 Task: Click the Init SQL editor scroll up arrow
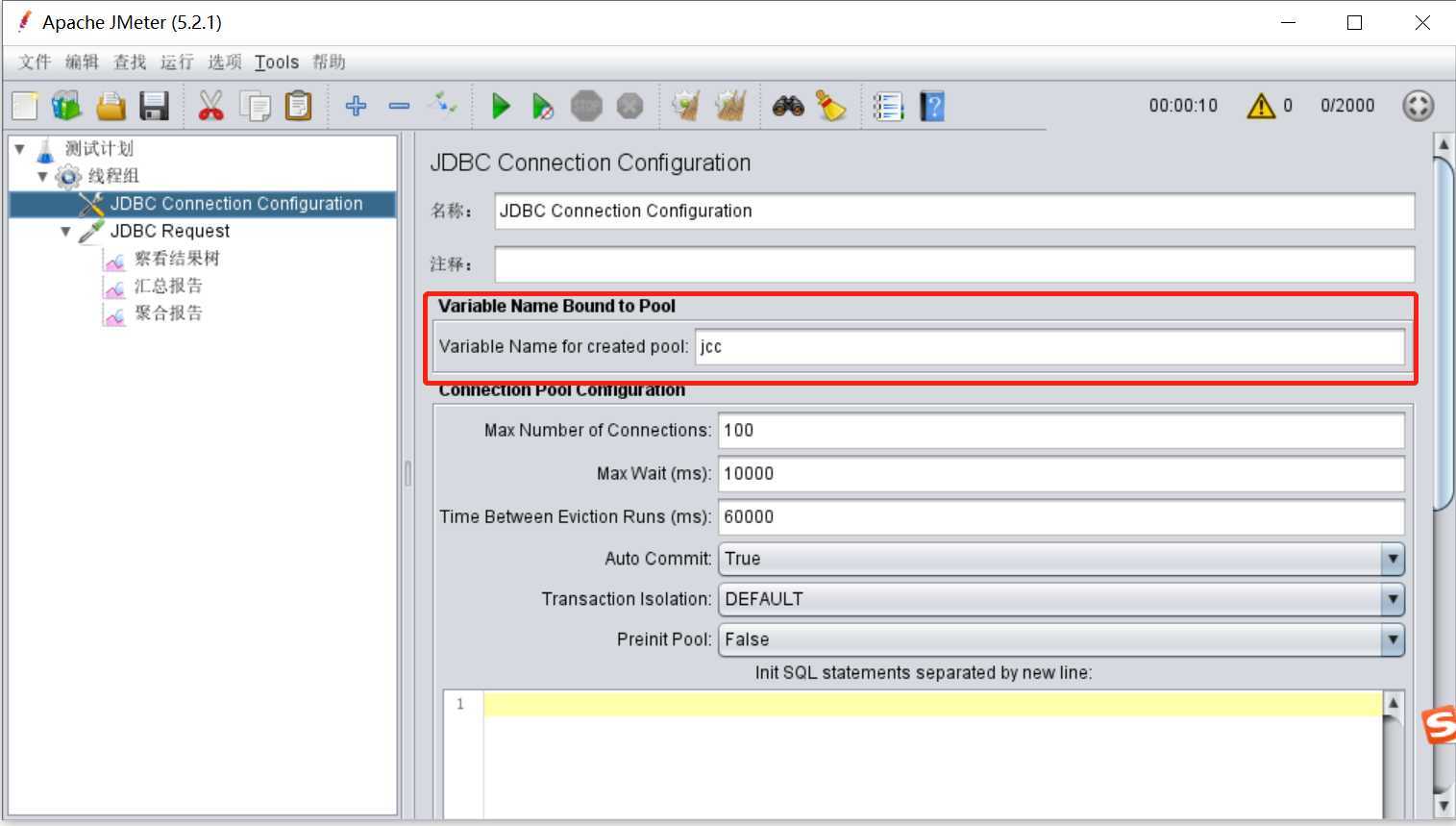(1394, 703)
